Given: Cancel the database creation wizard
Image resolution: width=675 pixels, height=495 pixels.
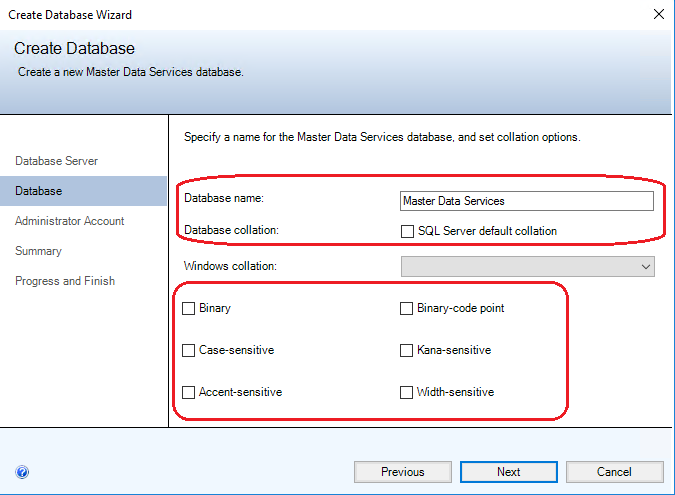Looking at the screenshot, I should tap(614, 472).
